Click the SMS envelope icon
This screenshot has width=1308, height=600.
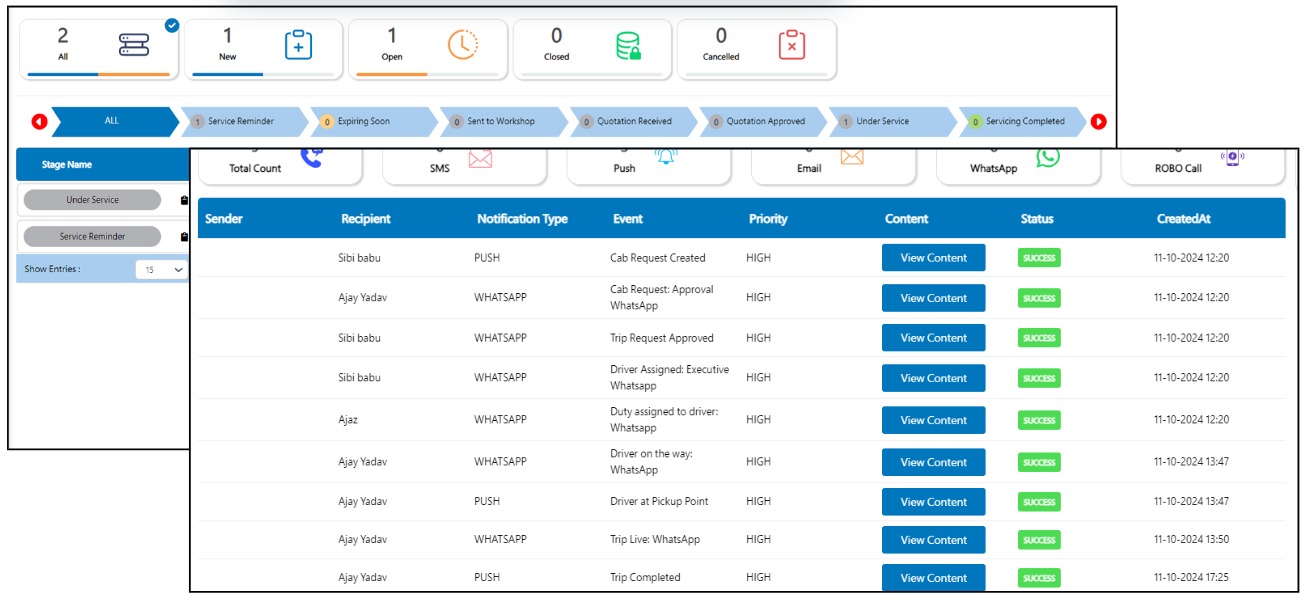pos(480,159)
